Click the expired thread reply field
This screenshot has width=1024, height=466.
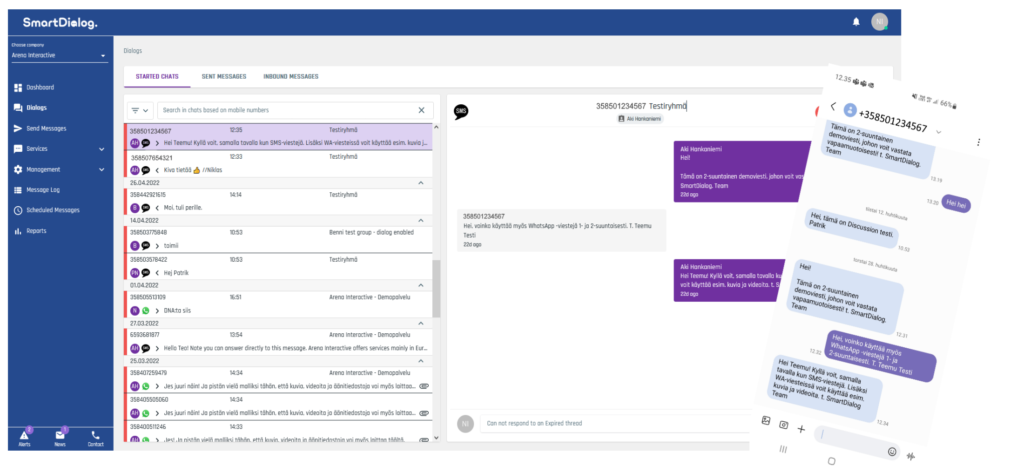(614, 424)
